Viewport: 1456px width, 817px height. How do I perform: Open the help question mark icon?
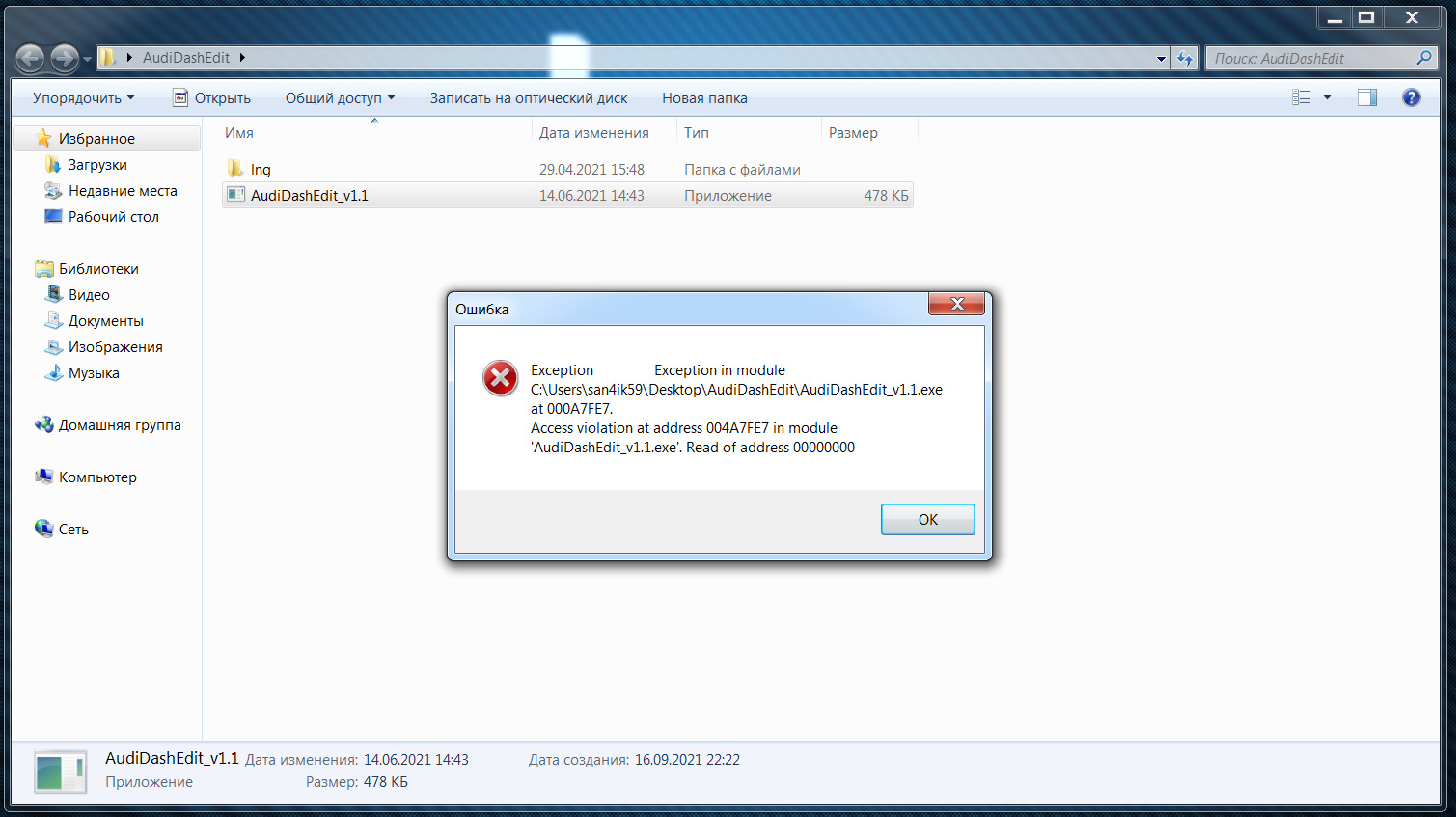click(x=1411, y=97)
